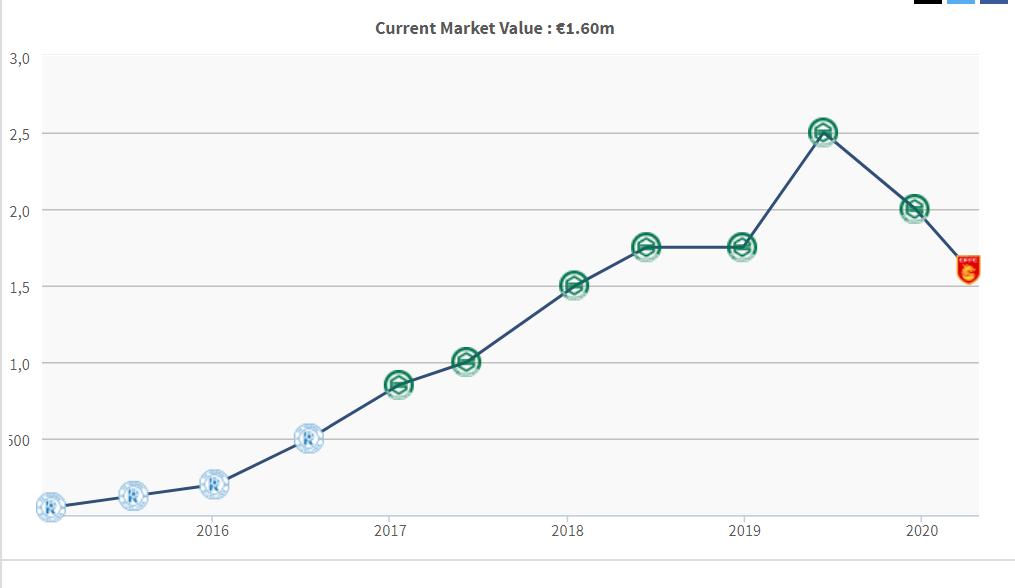Click the 2017 x-axis year label

click(x=390, y=531)
